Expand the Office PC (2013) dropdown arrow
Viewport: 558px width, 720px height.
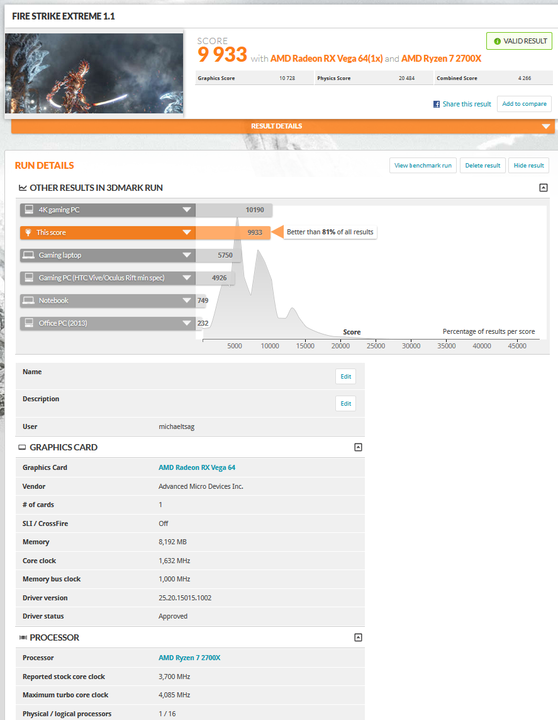pyautogui.click(x=186, y=323)
